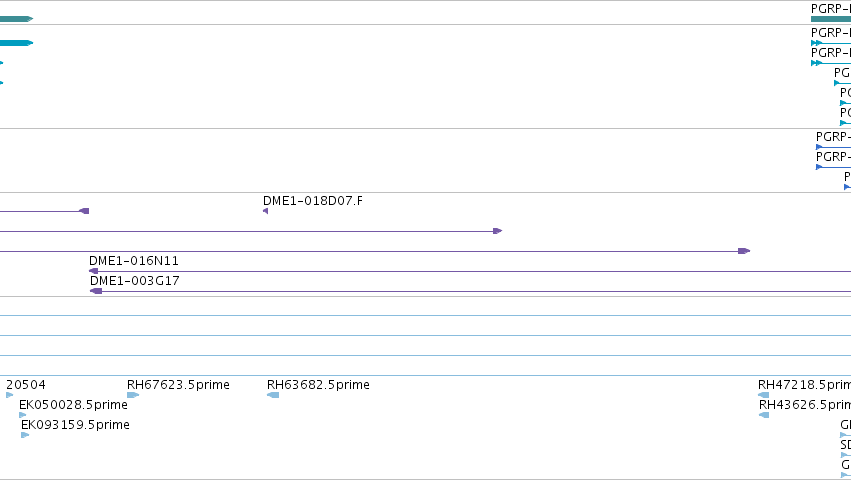
Task: Click the DME1-003G17 clone label
Action: coord(135,281)
